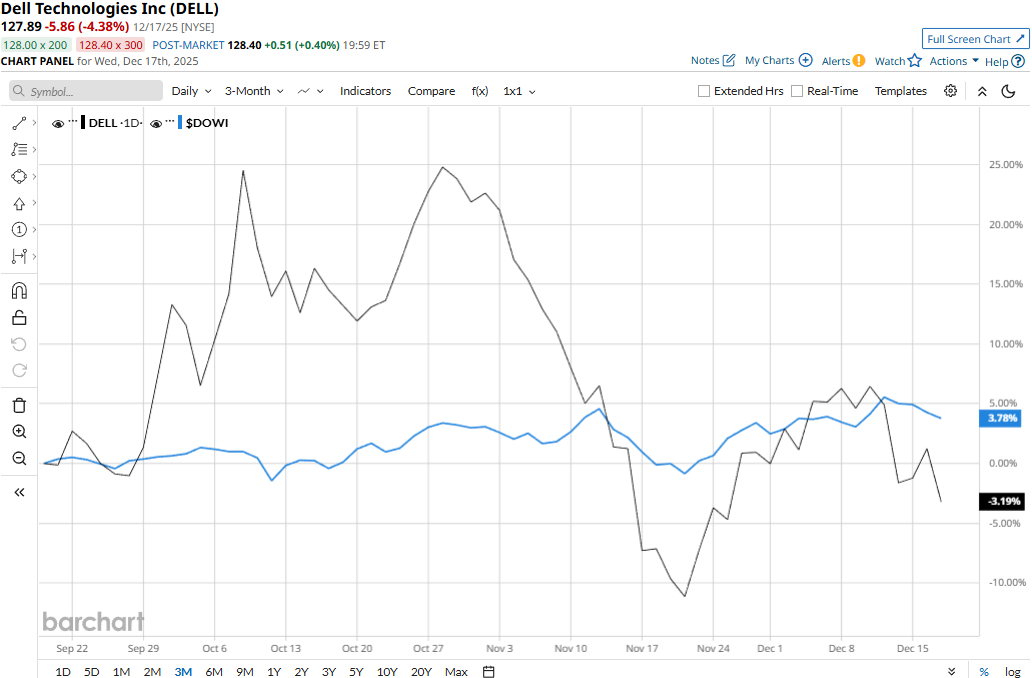Toggle percent scale mode

[984, 671]
